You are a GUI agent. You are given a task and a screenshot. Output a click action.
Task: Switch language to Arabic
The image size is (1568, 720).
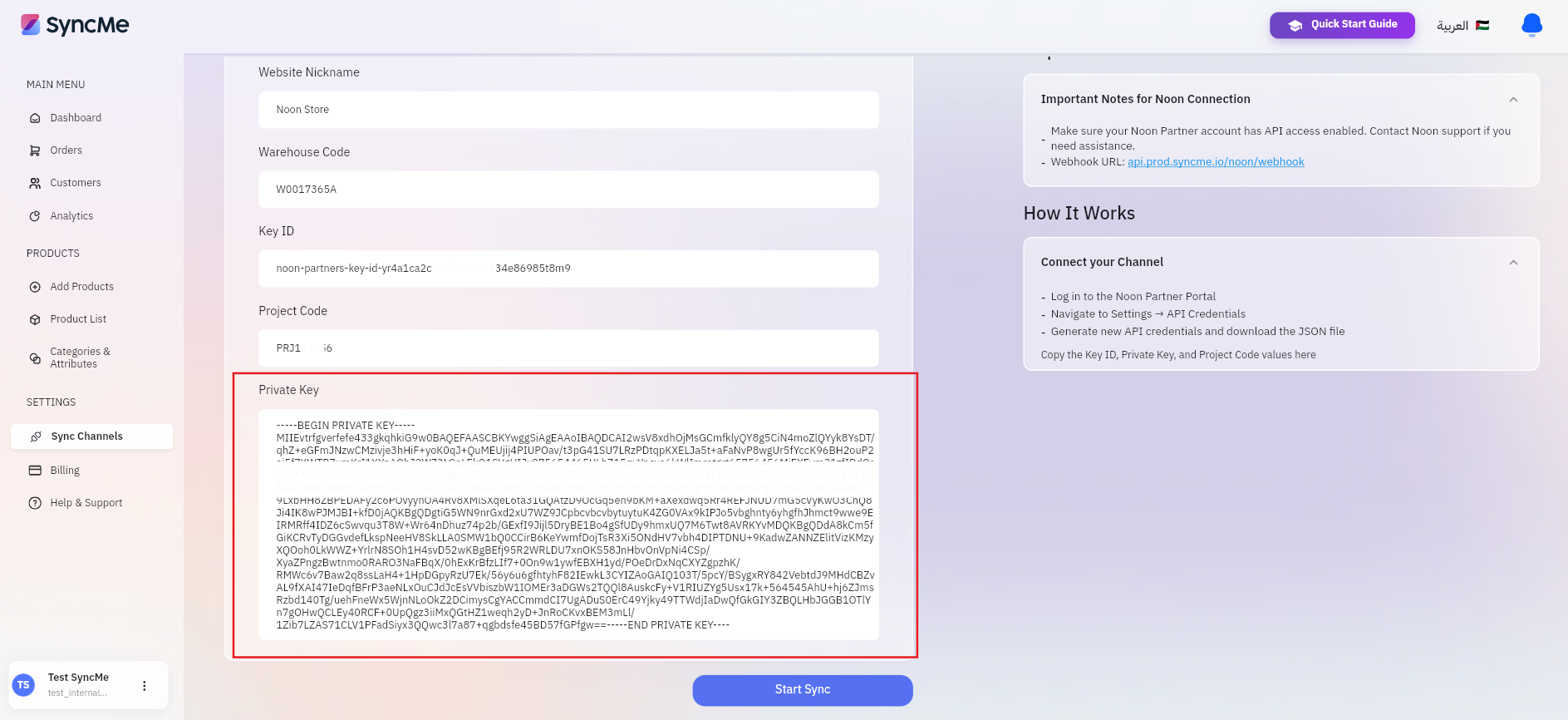coord(1462,26)
